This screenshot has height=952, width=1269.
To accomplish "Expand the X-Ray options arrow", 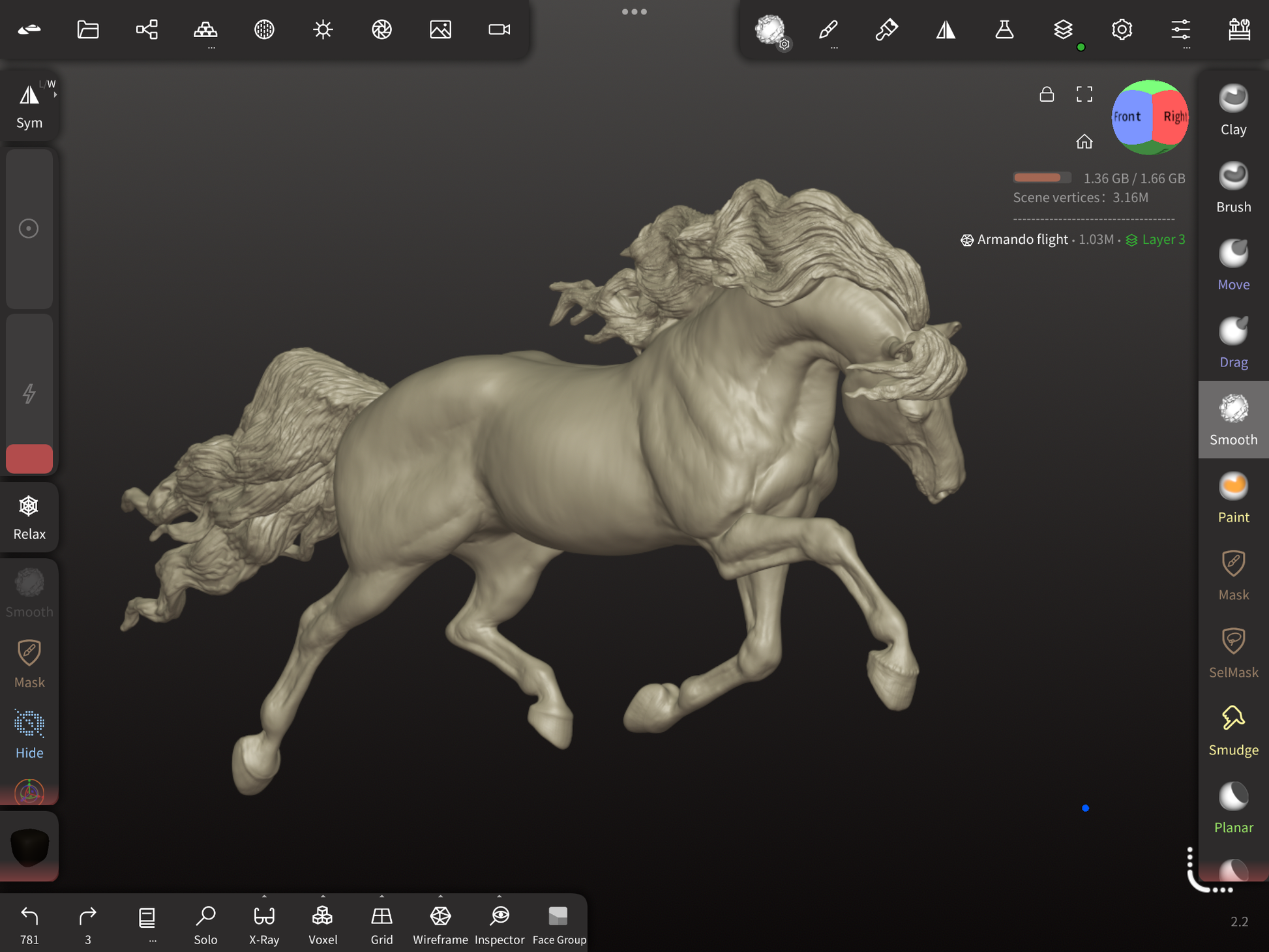I will (264, 897).
